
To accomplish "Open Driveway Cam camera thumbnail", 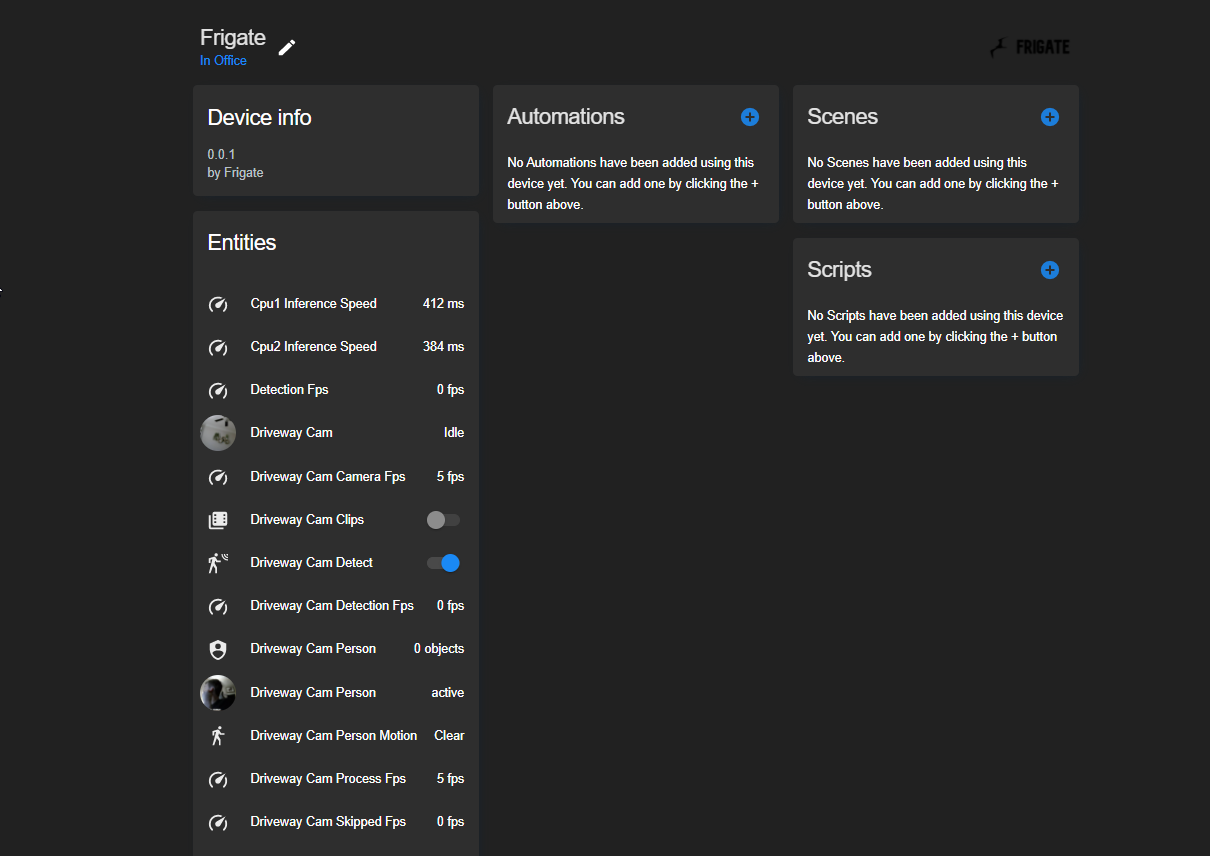I will tap(218, 433).
